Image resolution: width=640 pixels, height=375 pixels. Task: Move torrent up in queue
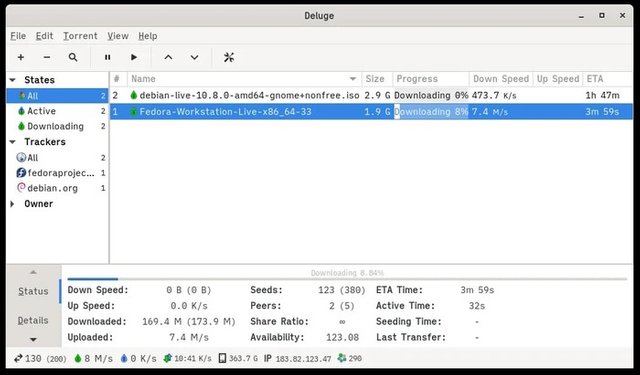168,58
